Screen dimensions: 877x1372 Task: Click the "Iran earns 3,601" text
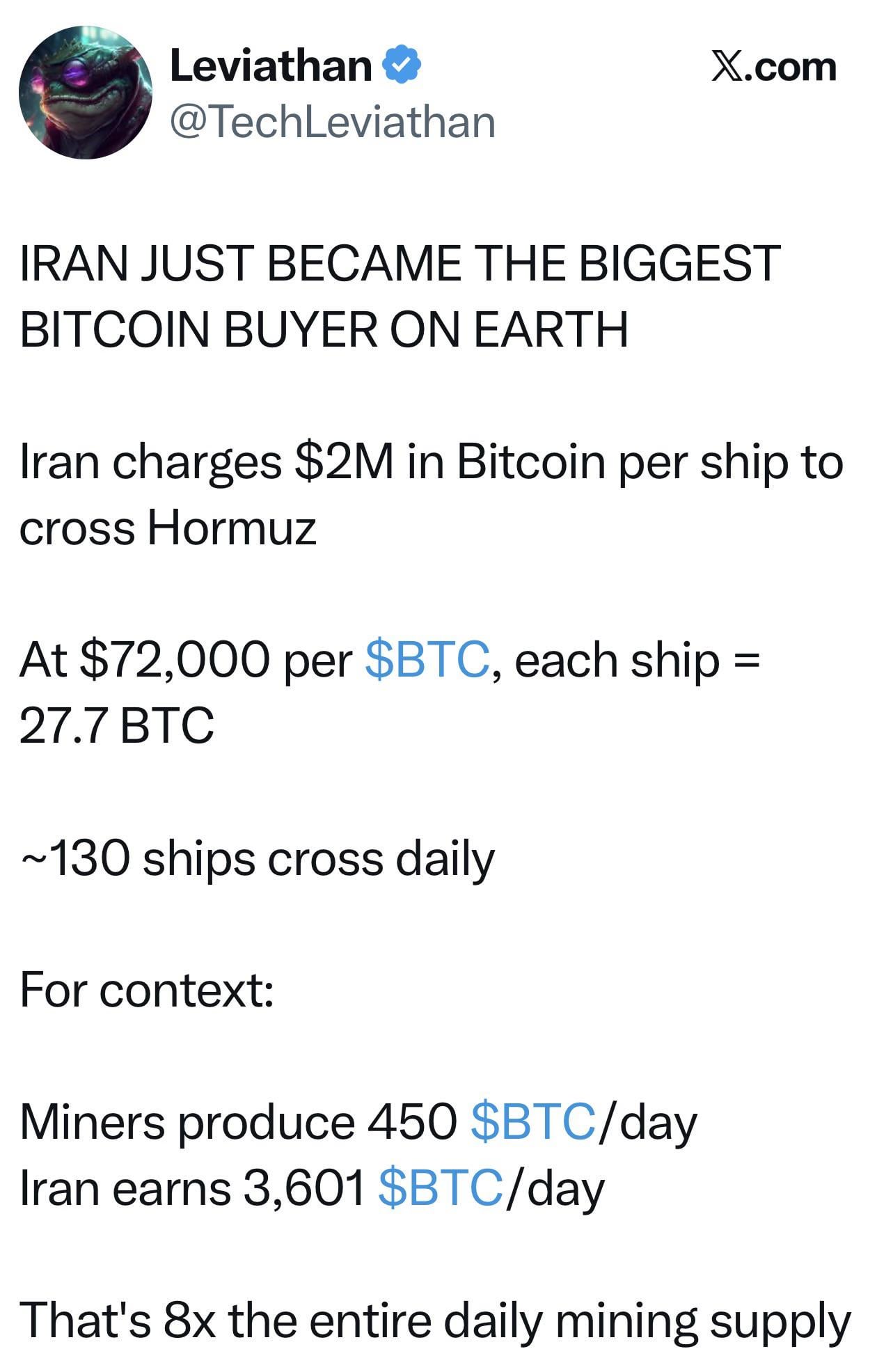coord(192,1188)
